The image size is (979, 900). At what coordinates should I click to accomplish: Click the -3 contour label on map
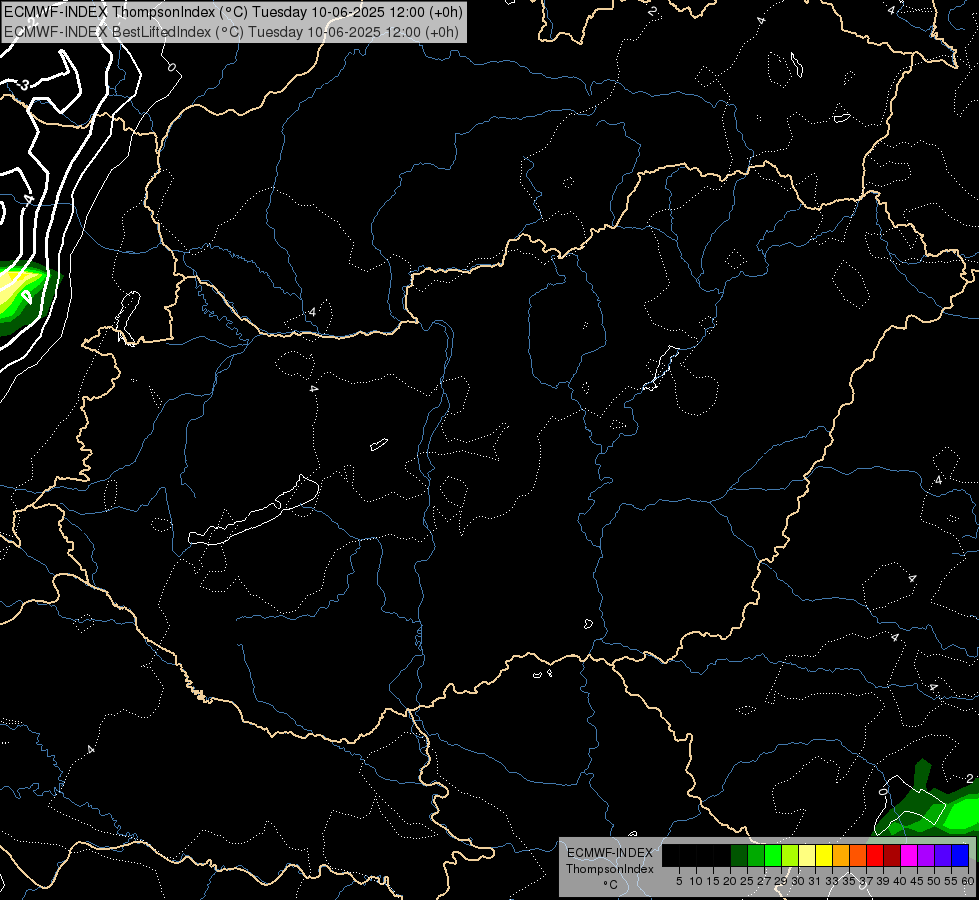[22, 85]
